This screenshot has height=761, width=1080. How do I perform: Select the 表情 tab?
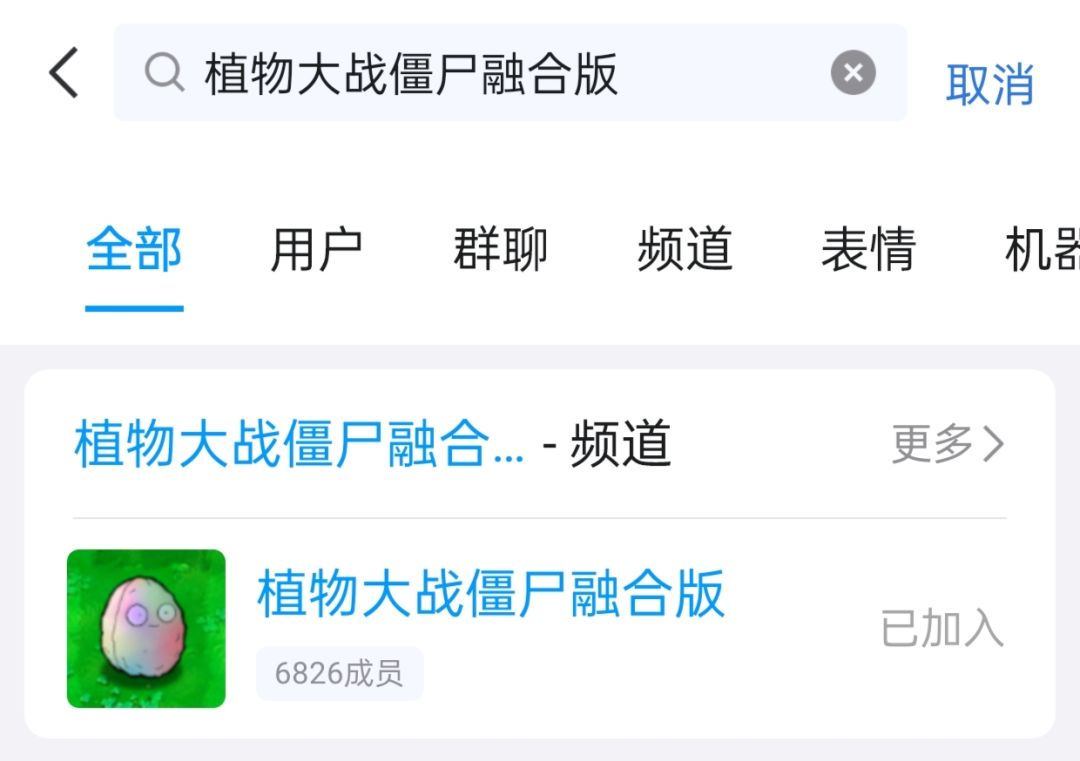coord(869,249)
